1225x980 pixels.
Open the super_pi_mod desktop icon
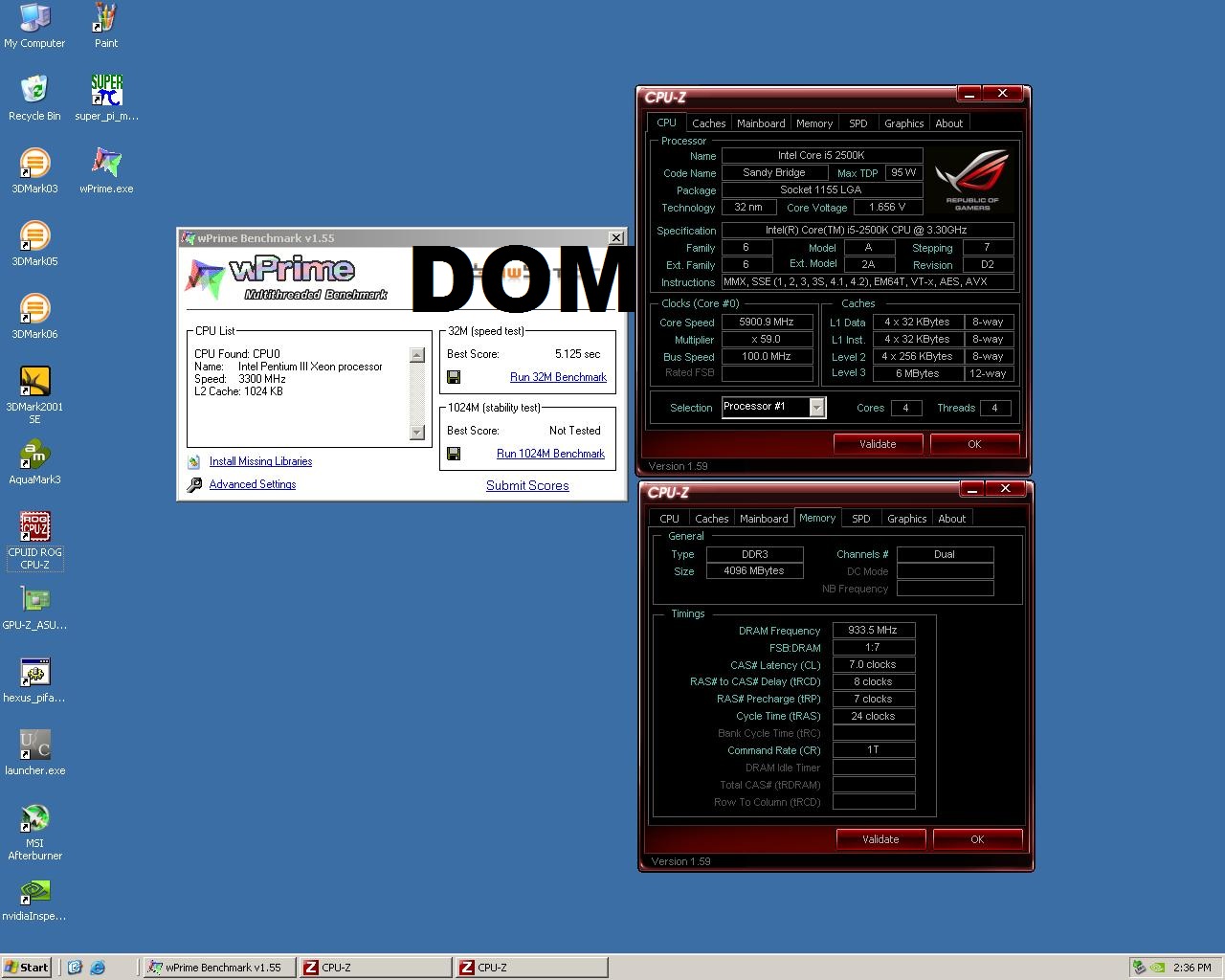point(106,91)
